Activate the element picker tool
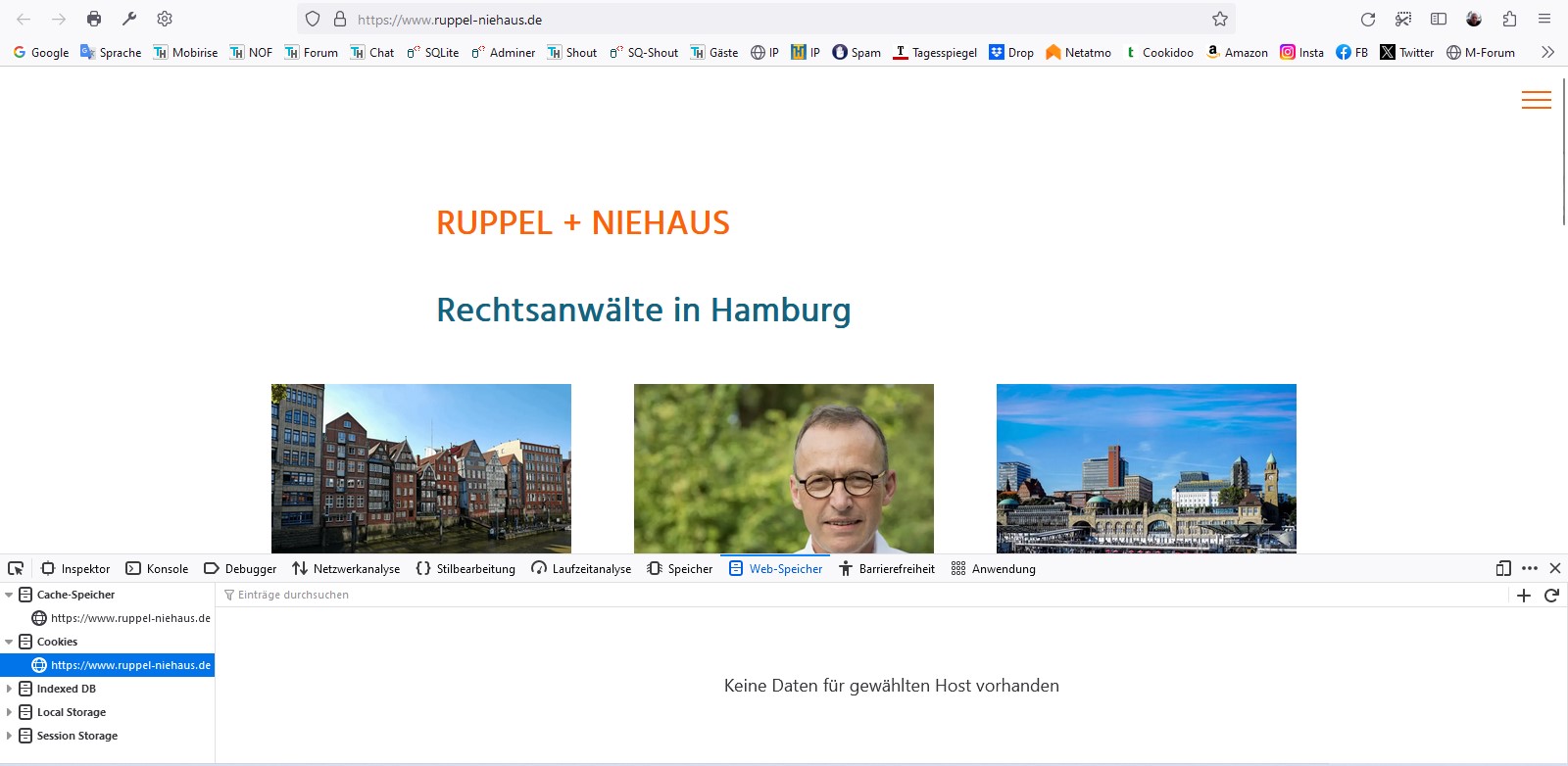Viewport: 1568px width, 766px height. tap(16, 568)
